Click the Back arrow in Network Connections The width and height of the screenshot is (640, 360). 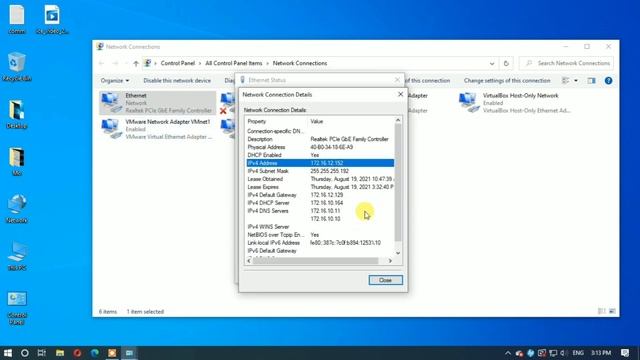click(x=102, y=63)
